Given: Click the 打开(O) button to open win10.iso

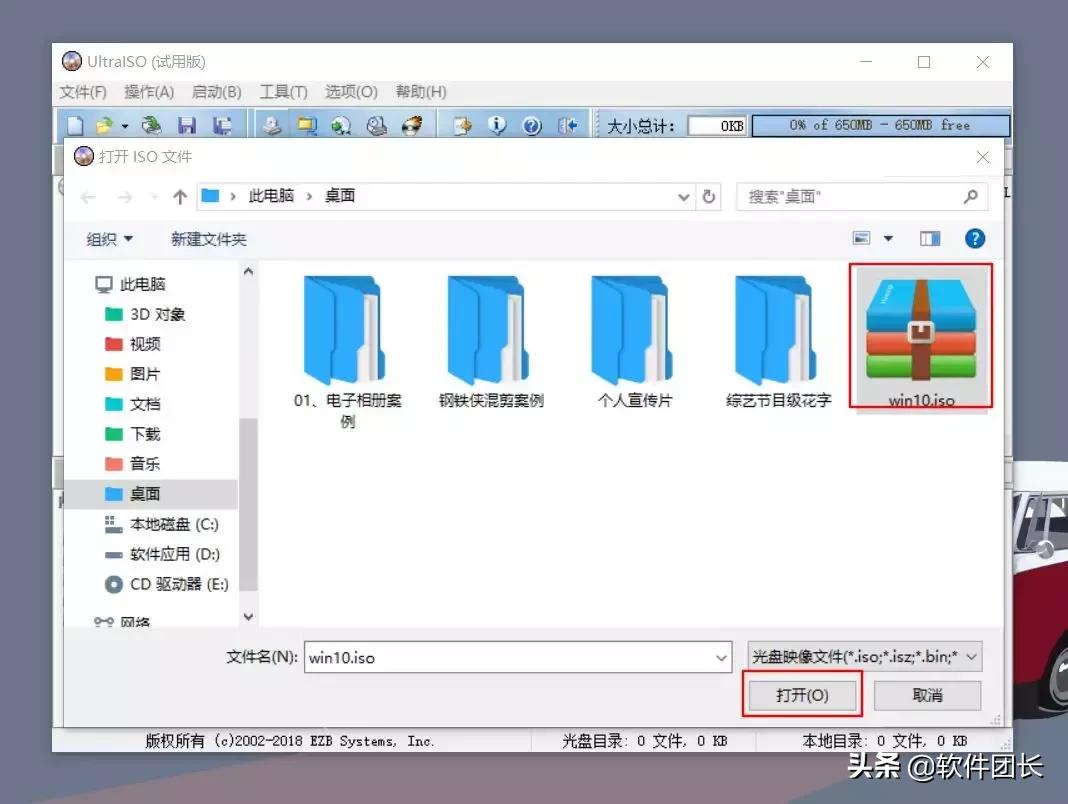Looking at the screenshot, I should 802,694.
